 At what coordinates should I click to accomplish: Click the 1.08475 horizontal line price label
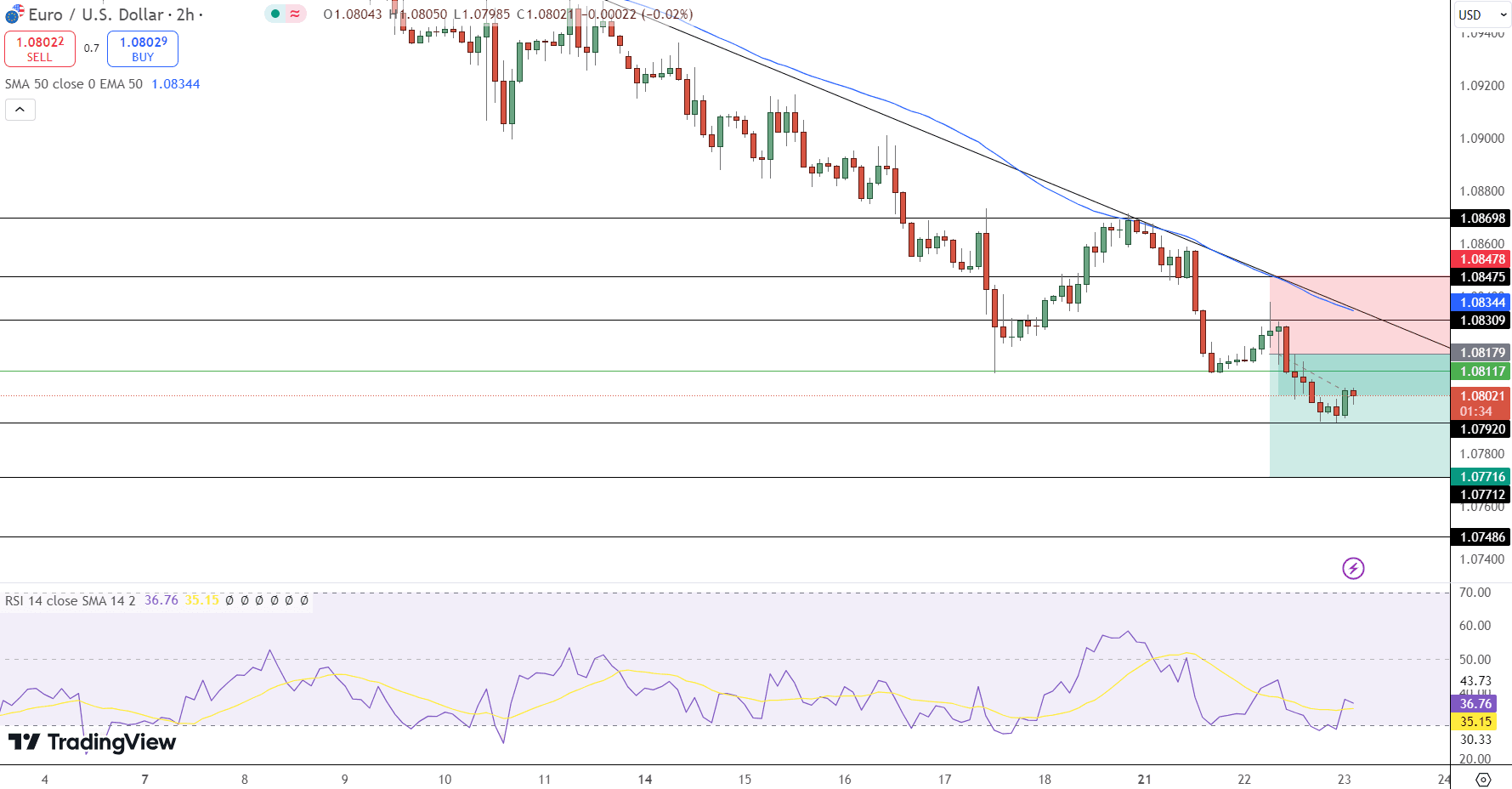pos(1481,277)
